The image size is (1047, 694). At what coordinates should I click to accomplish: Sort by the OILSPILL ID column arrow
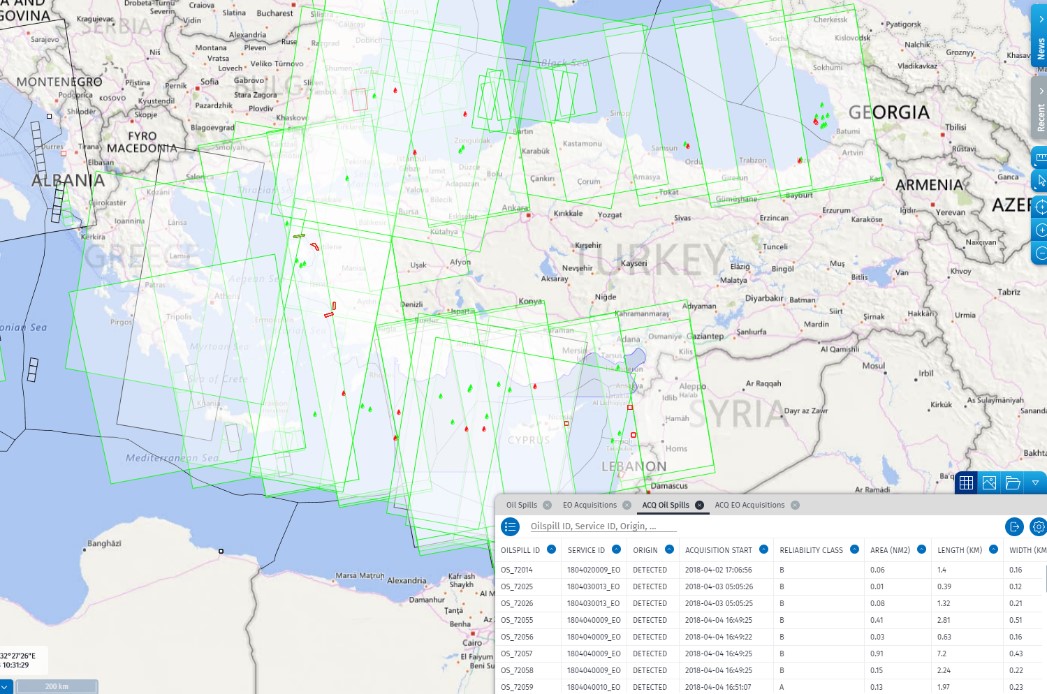coord(552,549)
